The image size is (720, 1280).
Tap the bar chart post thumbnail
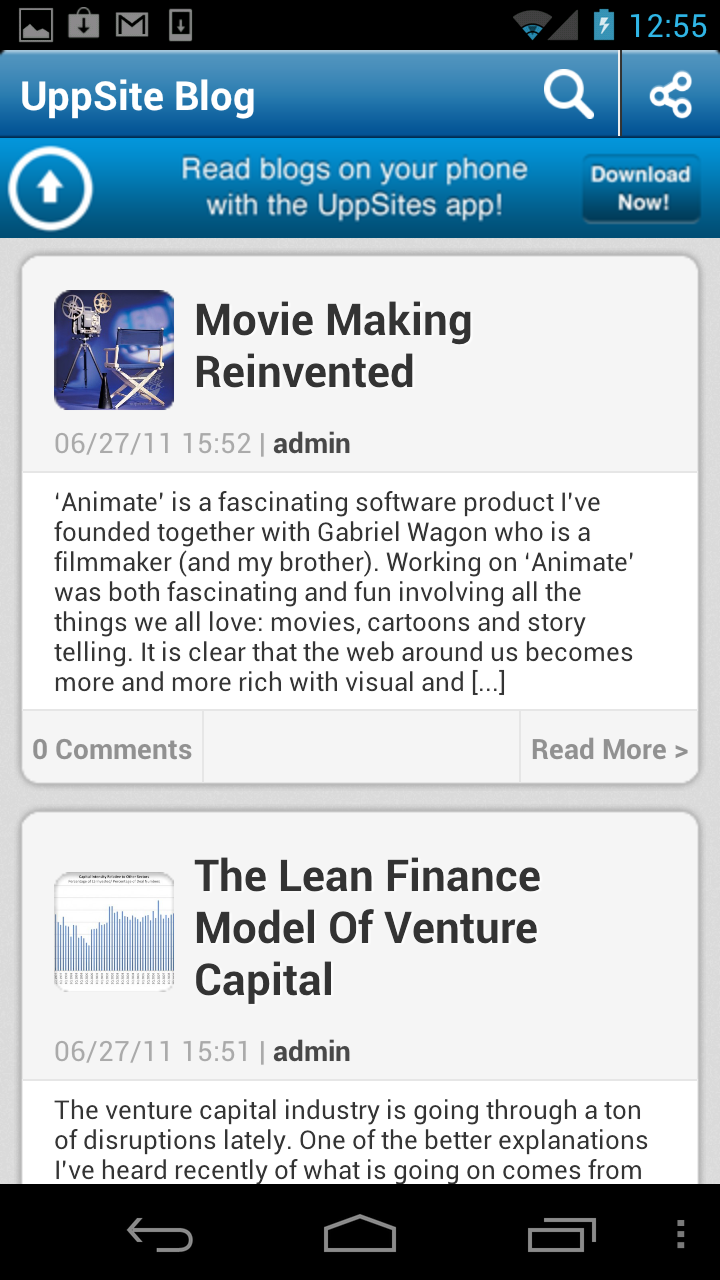click(114, 932)
